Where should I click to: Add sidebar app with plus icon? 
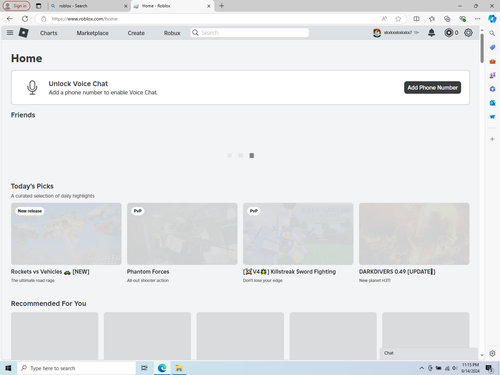pos(492,139)
